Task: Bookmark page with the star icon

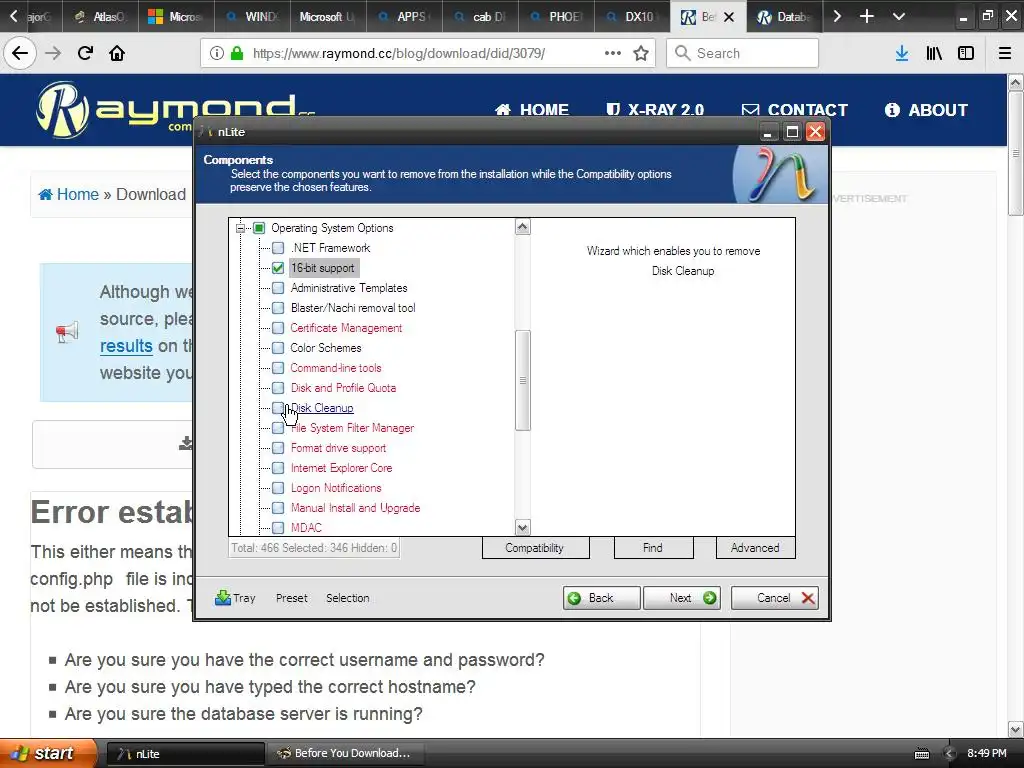Action: pyautogui.click(x=641, y=53)
